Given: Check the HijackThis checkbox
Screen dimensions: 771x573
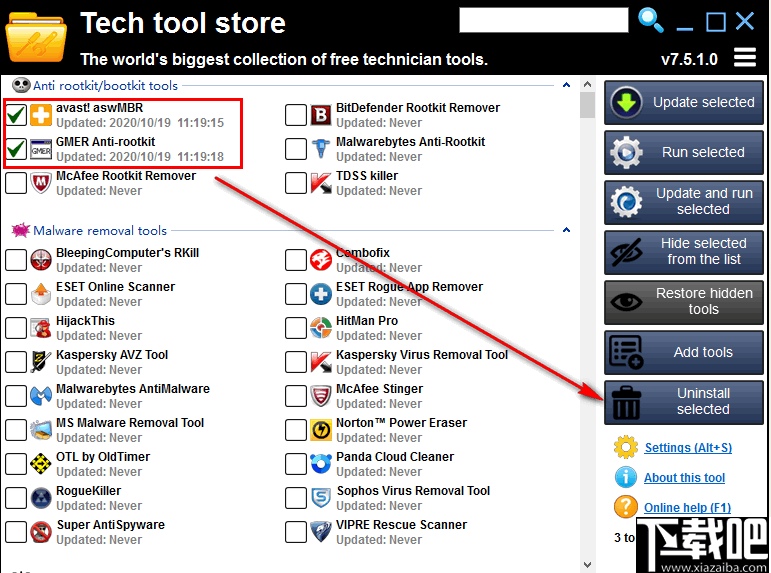Looking at the screenshot, I should 16,328.
